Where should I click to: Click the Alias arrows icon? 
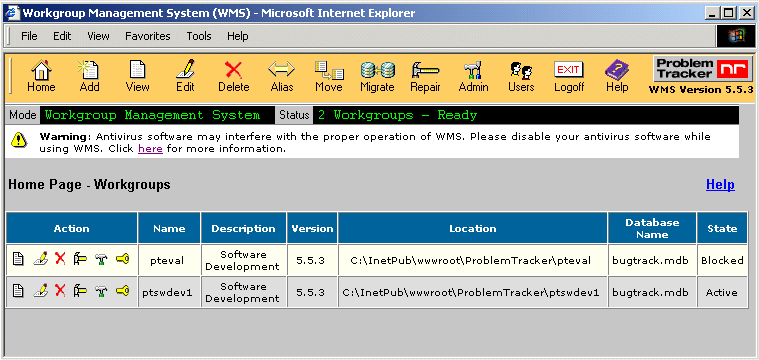click(x=282, y=76)
